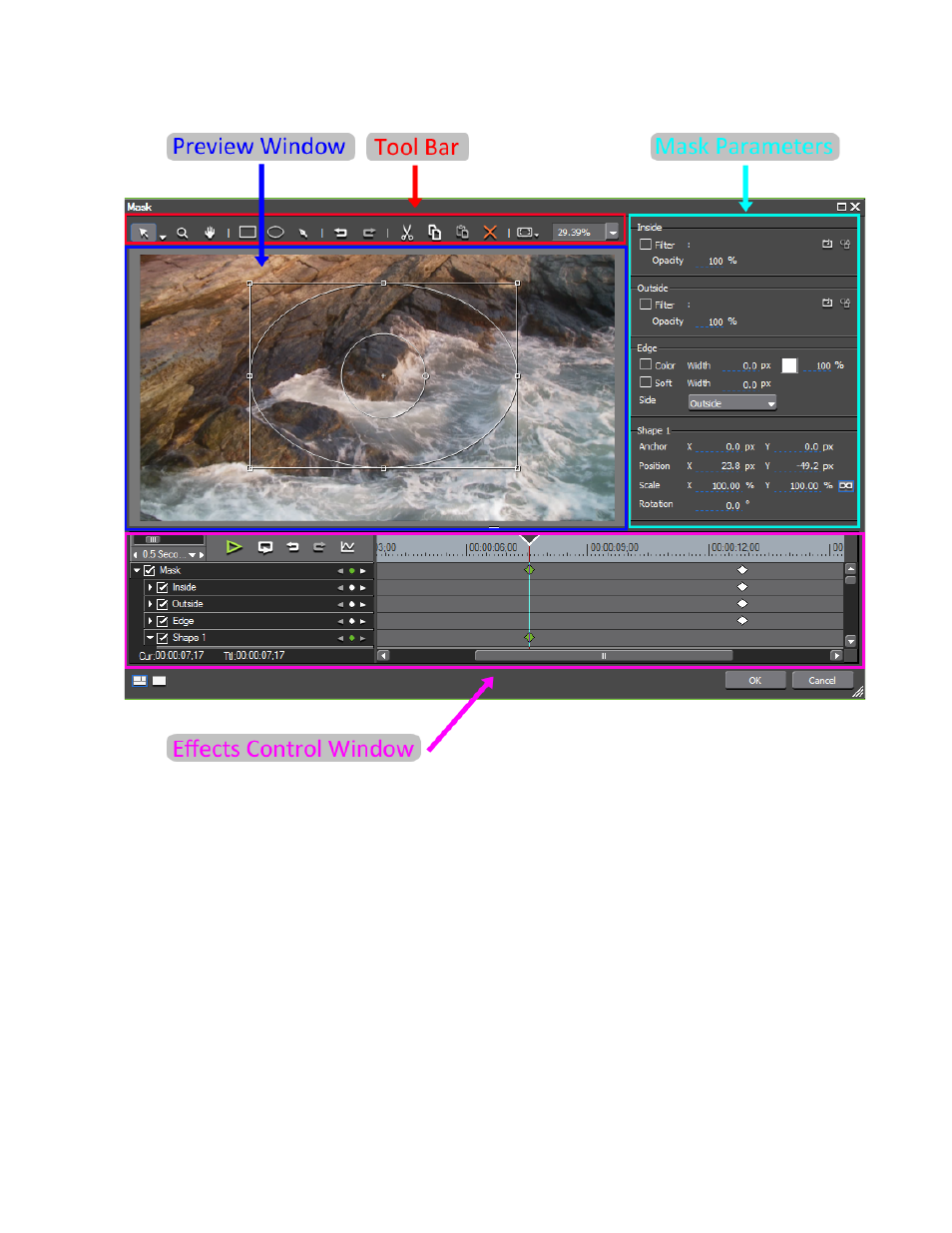Click the Cancel button
952x1233 pixels.
click(822, 681)
